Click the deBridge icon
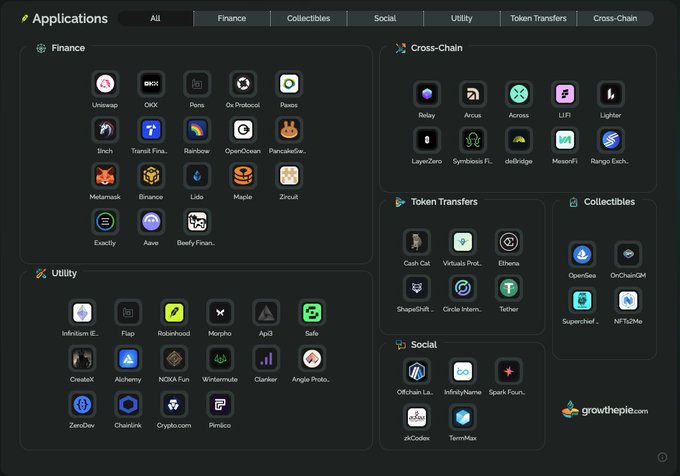Screen dimensions: 680x476 pos(519,140)
